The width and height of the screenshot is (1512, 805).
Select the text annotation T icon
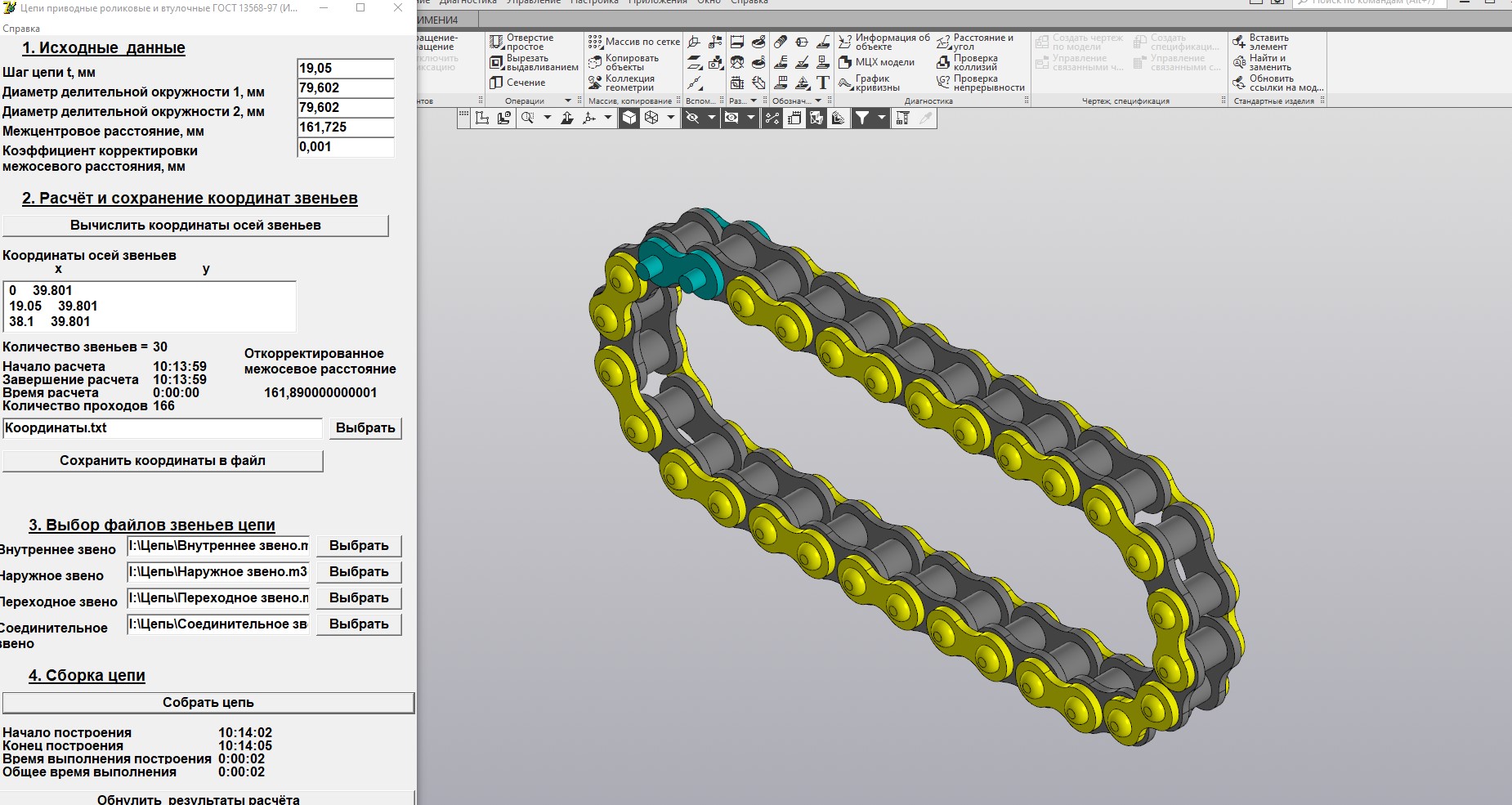coord(822,83)
